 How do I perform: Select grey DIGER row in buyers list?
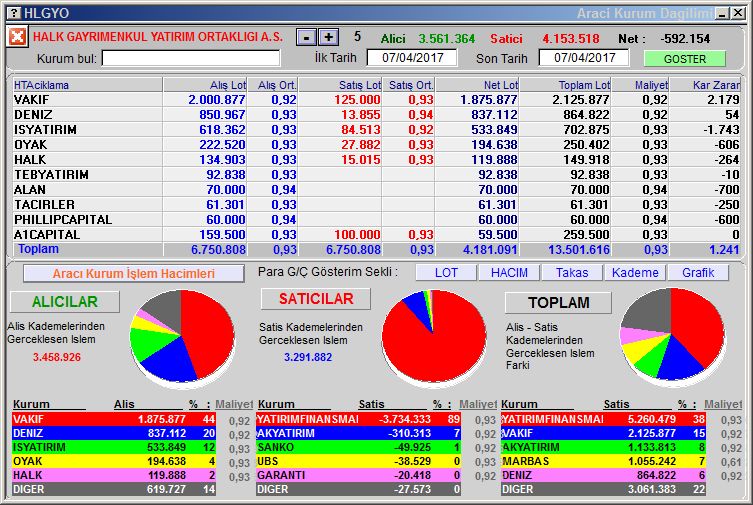114,489
